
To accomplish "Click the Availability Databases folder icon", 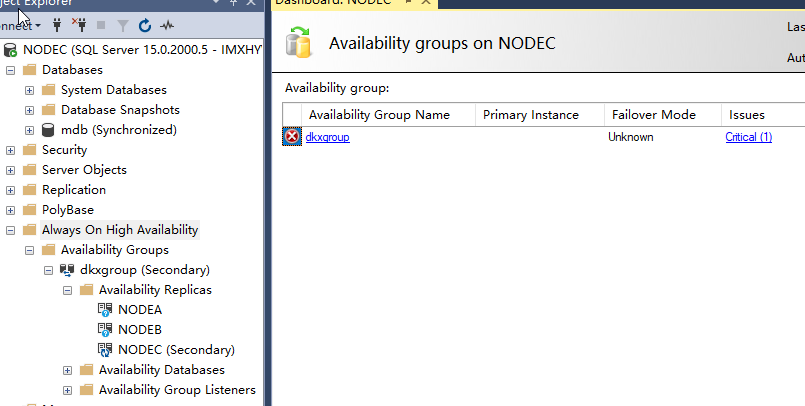I will click(x=87, y=370).
